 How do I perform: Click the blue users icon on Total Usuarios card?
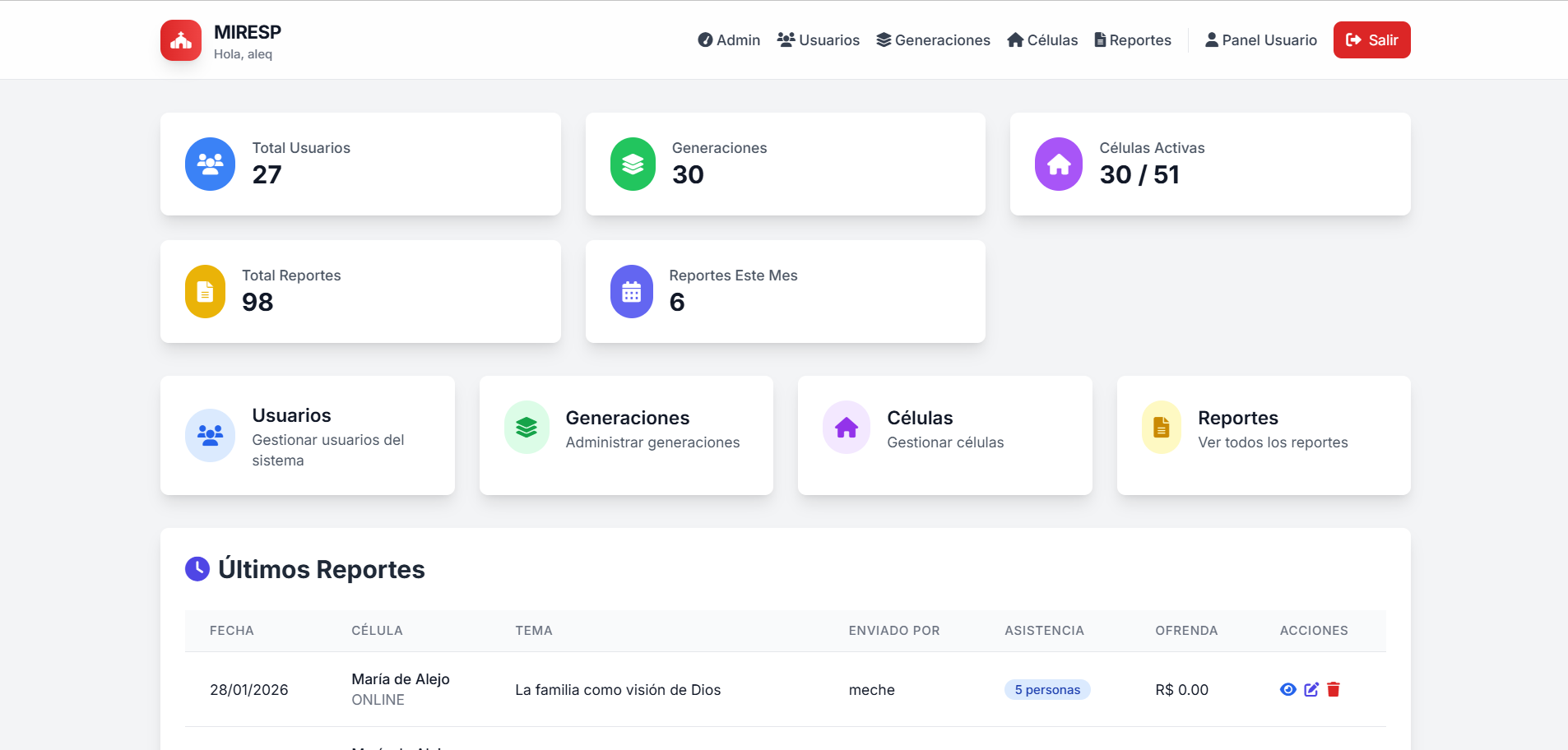coord(209,164)
